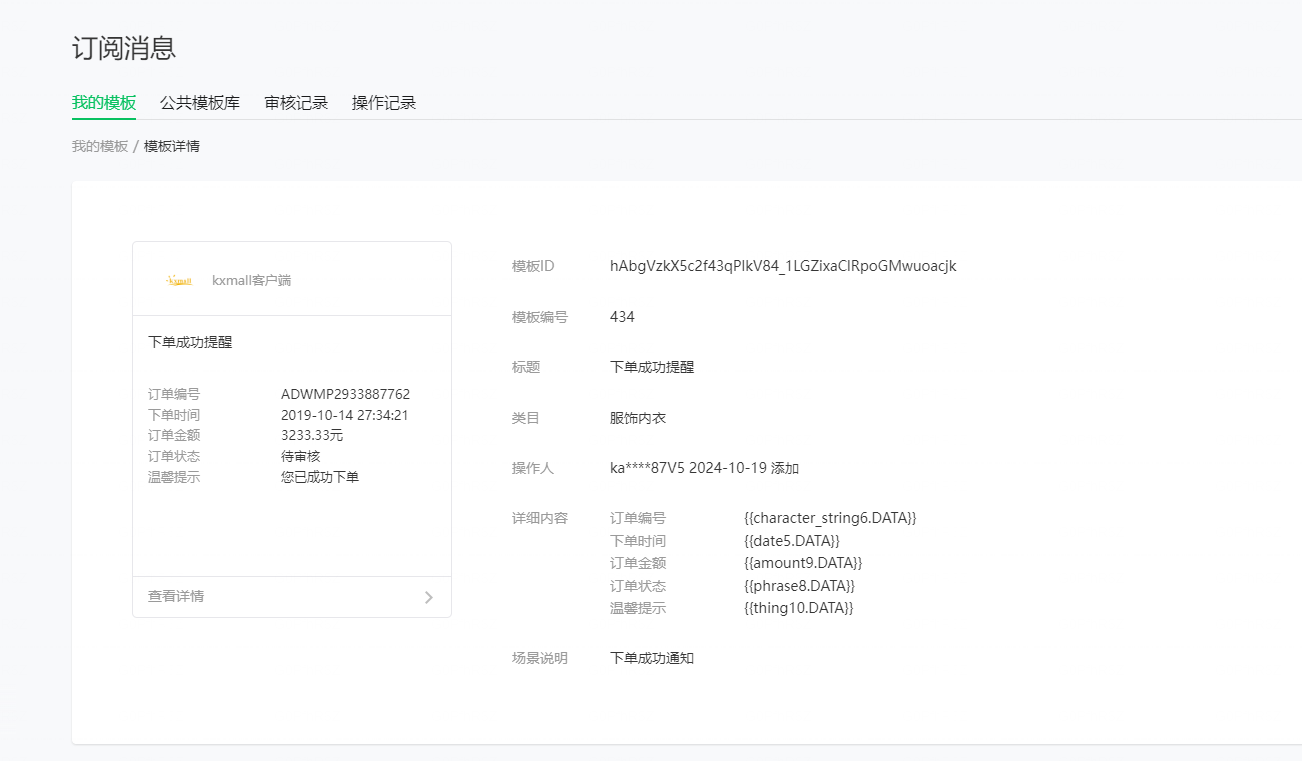Select order number ADWMP2933887762 in preview
Screen dimensions: 1302x761
coord(345,394)
